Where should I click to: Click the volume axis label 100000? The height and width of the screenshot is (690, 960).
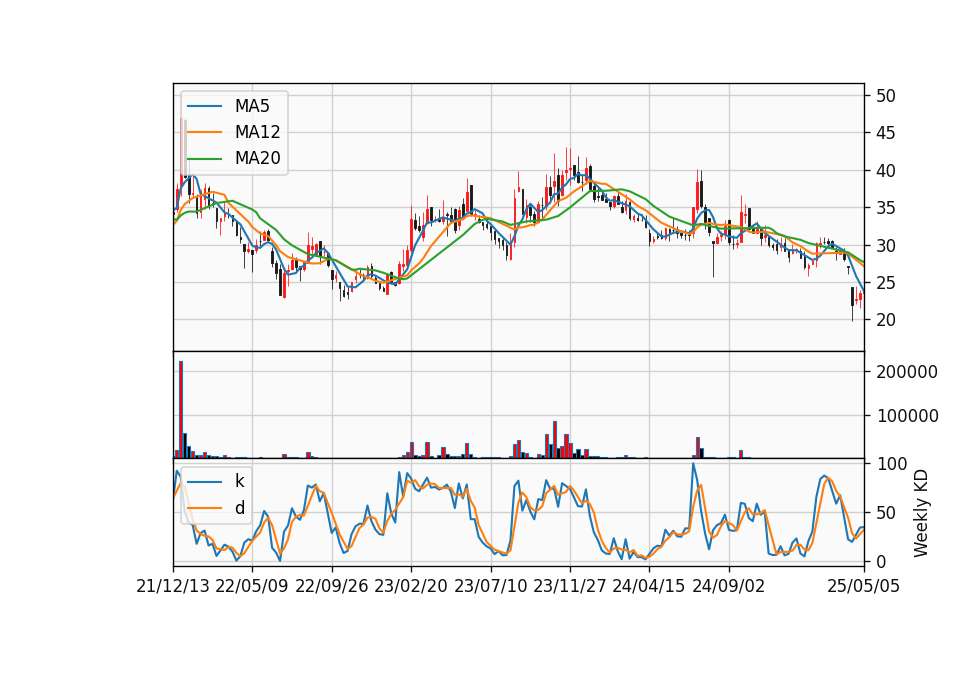click(907, 416)
